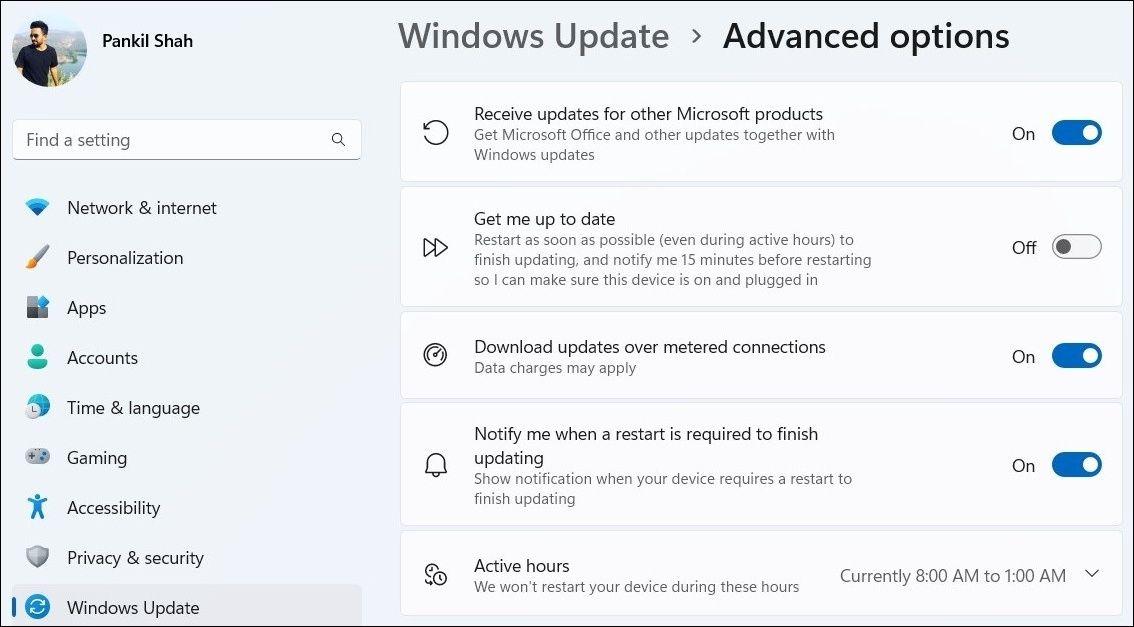Enable the Get me up to date toggle
The image size is (1134, 627).
(x=1076, y=247)
